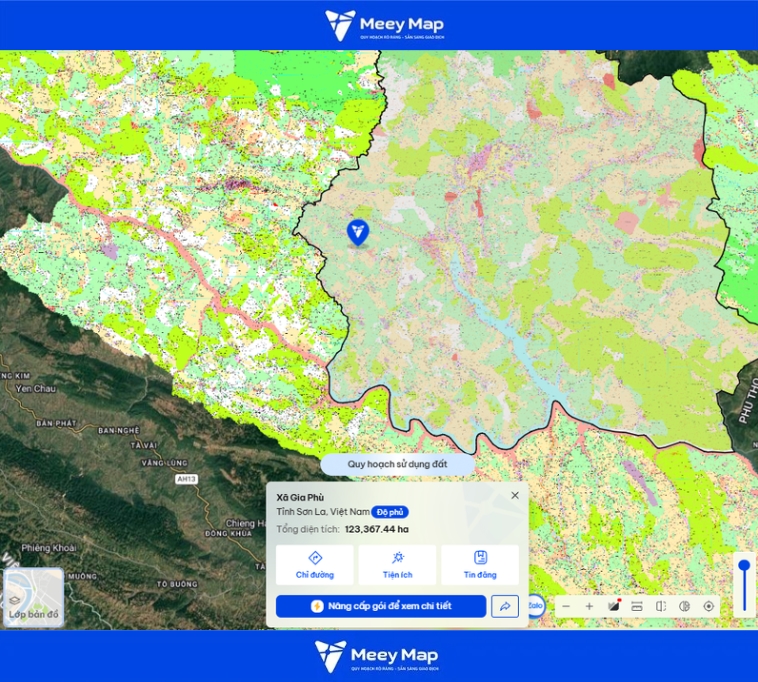Share location with the arrow share button

click(x=505, y=606)
